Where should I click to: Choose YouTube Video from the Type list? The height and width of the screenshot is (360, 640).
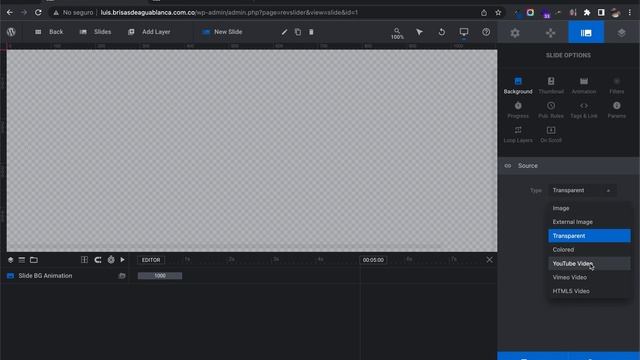coord(589,263)
